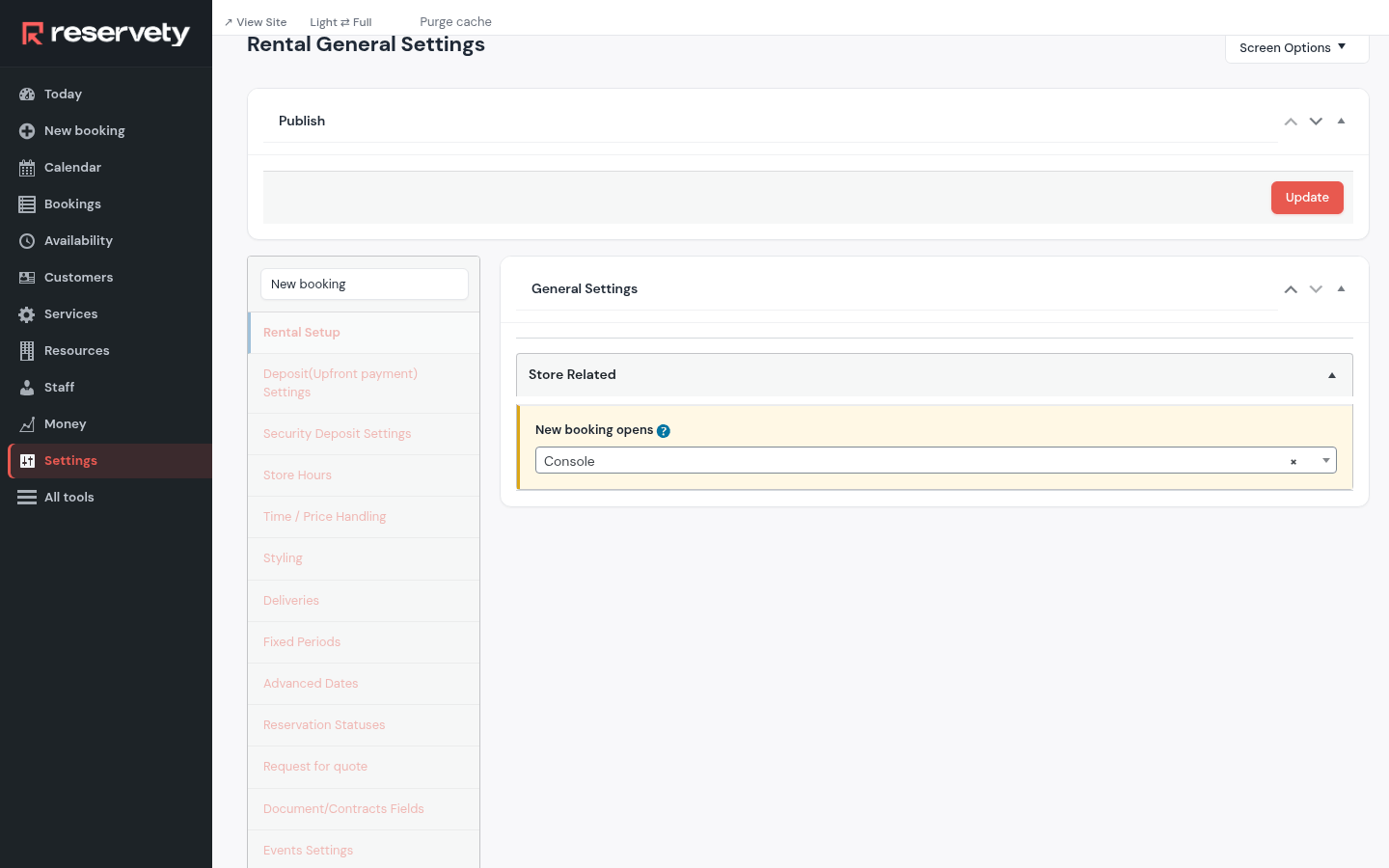The image size is (1389, 868).
Task: Clear the Console selection with the x
Action: point(1294,462)
